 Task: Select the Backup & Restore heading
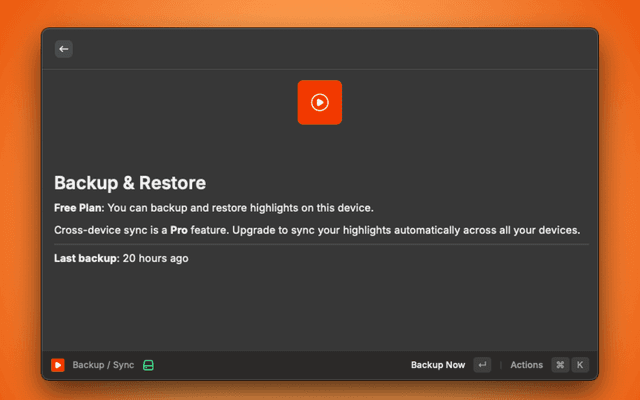[x=130, y=183]
